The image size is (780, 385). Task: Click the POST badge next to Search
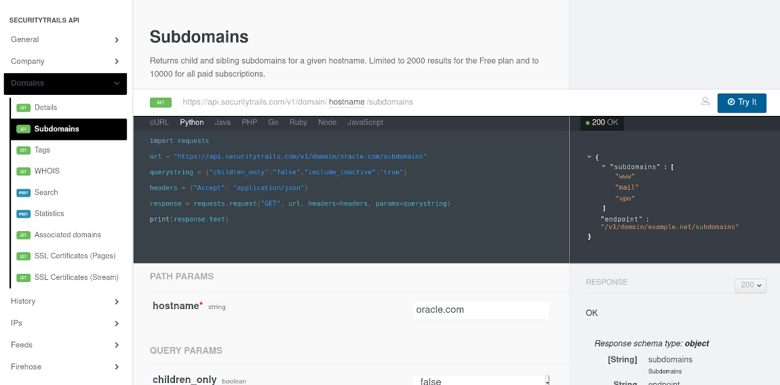(x=23, y=192)
